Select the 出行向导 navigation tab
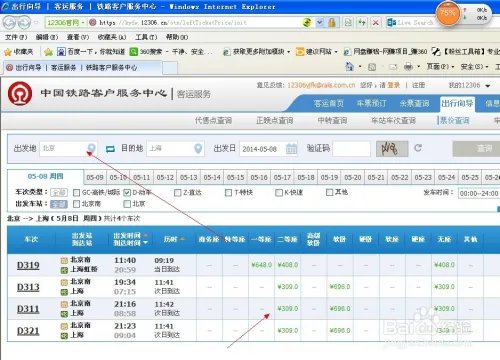 click(x=457, y=104)
